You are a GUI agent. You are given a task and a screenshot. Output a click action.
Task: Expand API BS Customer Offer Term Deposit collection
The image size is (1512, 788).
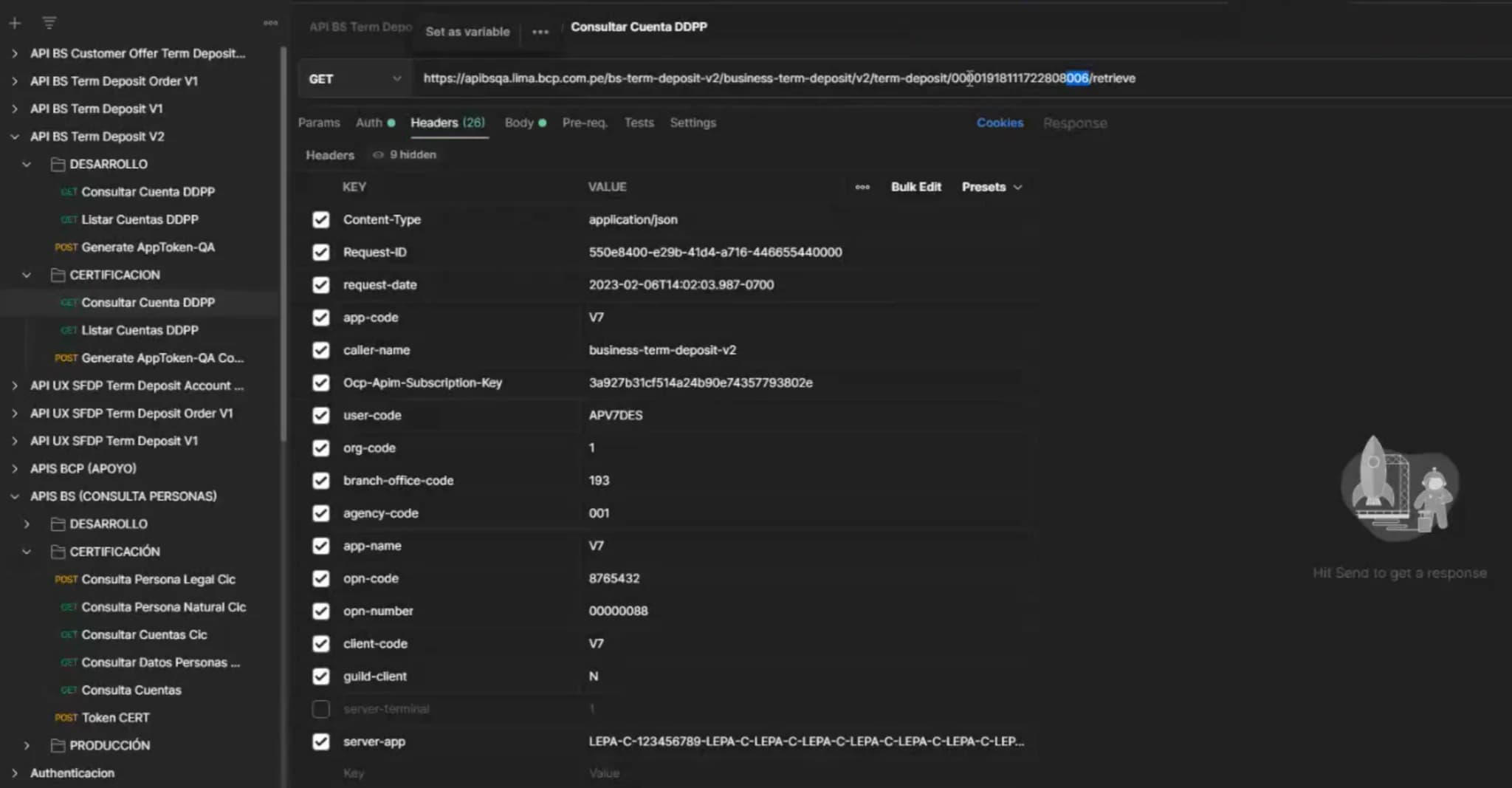pyautogui.click(x=15, y=53)
